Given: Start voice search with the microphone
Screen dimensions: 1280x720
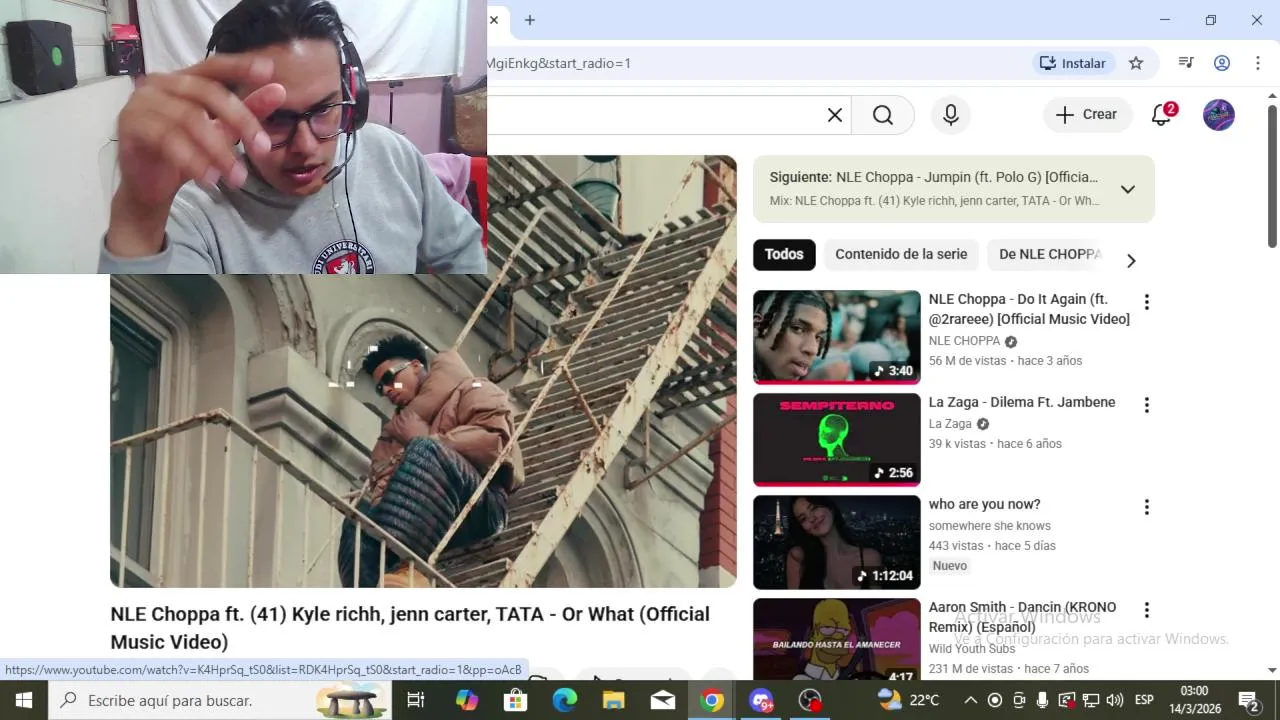Looking at the screenshot, I should [951, 115].
